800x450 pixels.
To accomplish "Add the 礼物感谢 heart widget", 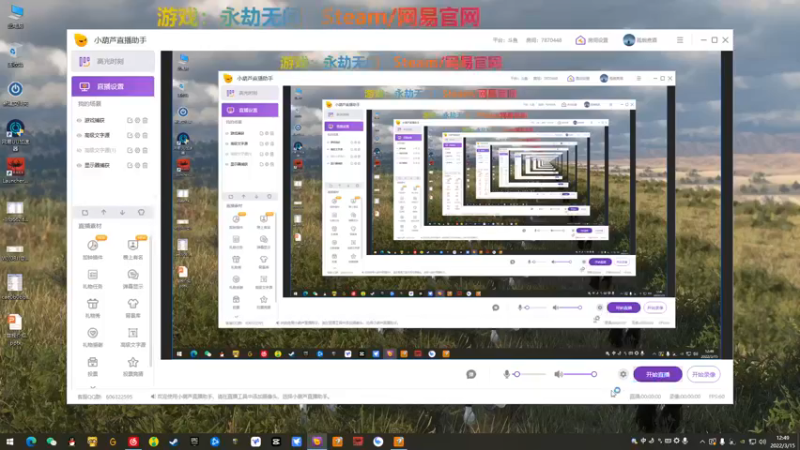I will pos(93,337).
